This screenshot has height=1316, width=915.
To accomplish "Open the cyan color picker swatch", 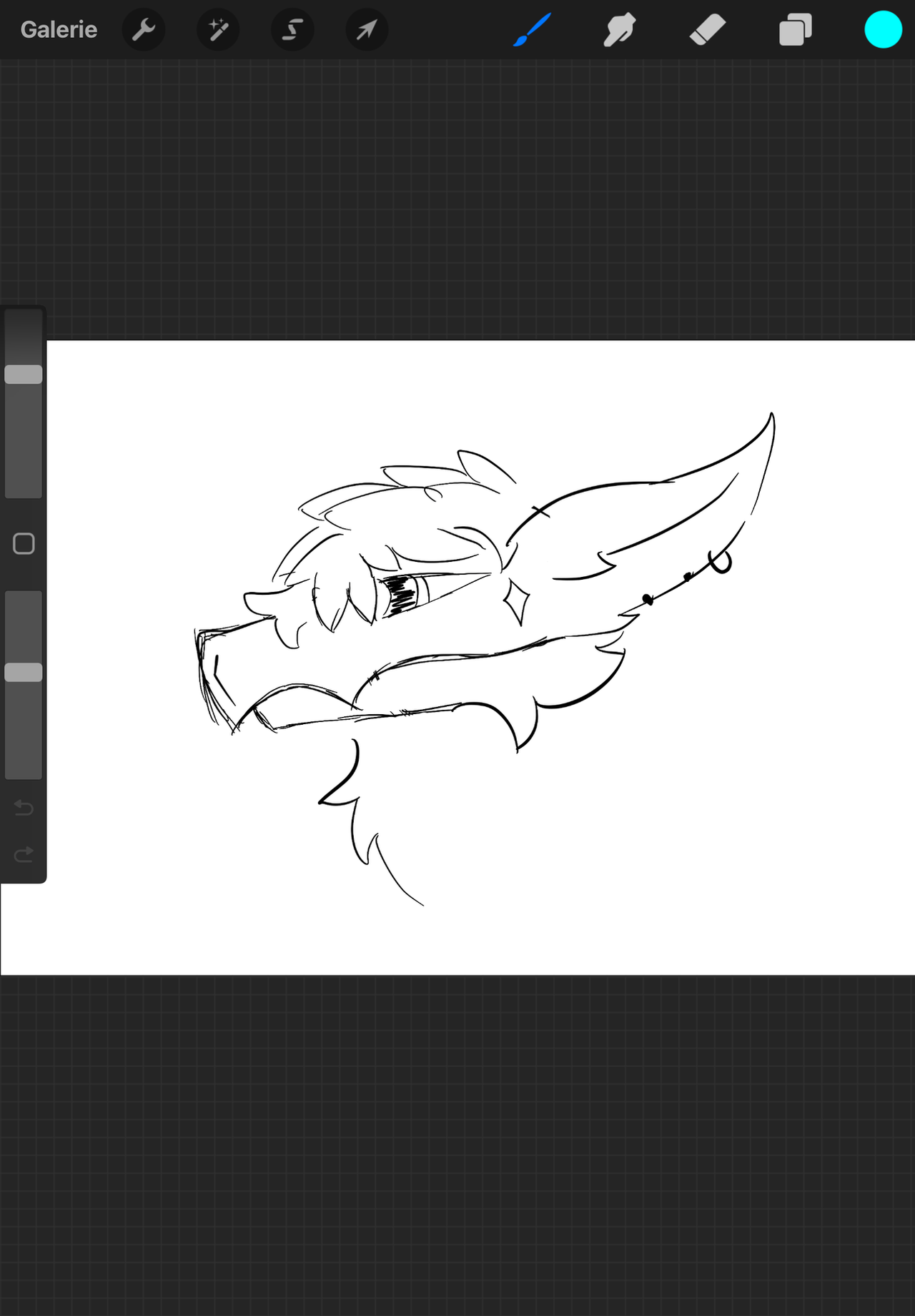I will click(x=883, y=30).
